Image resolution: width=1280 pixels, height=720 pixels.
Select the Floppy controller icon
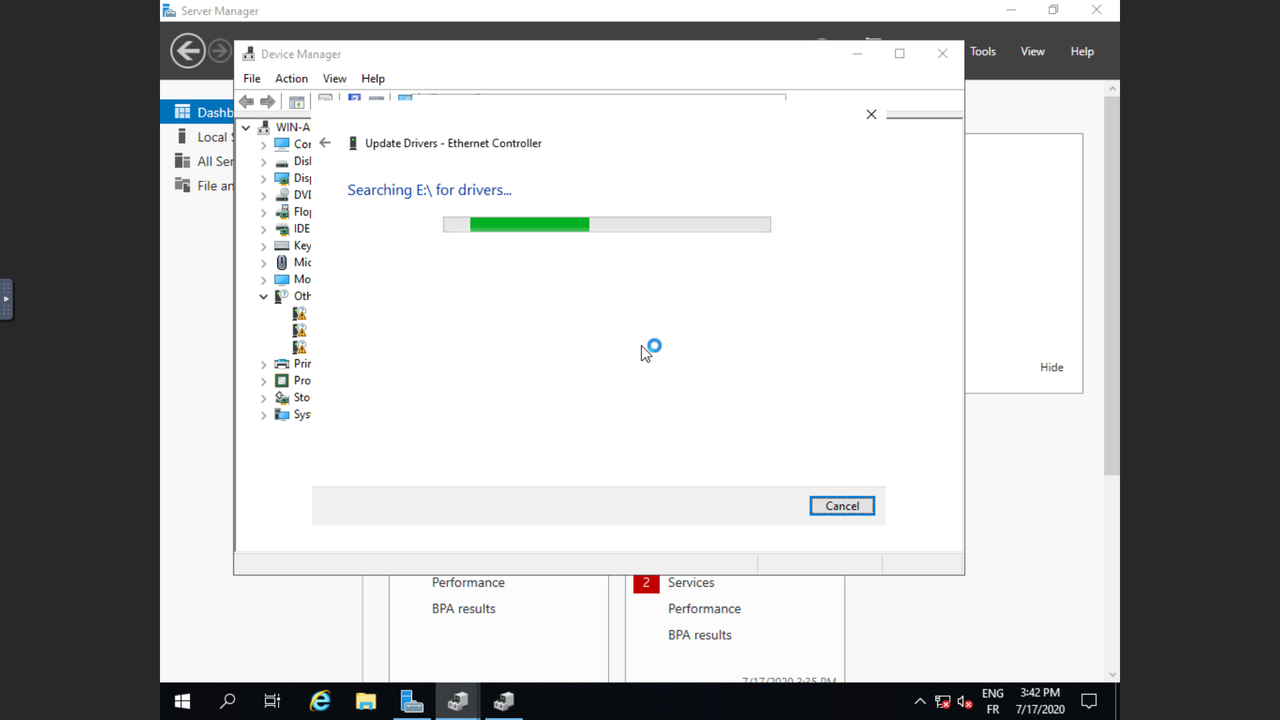282,213
